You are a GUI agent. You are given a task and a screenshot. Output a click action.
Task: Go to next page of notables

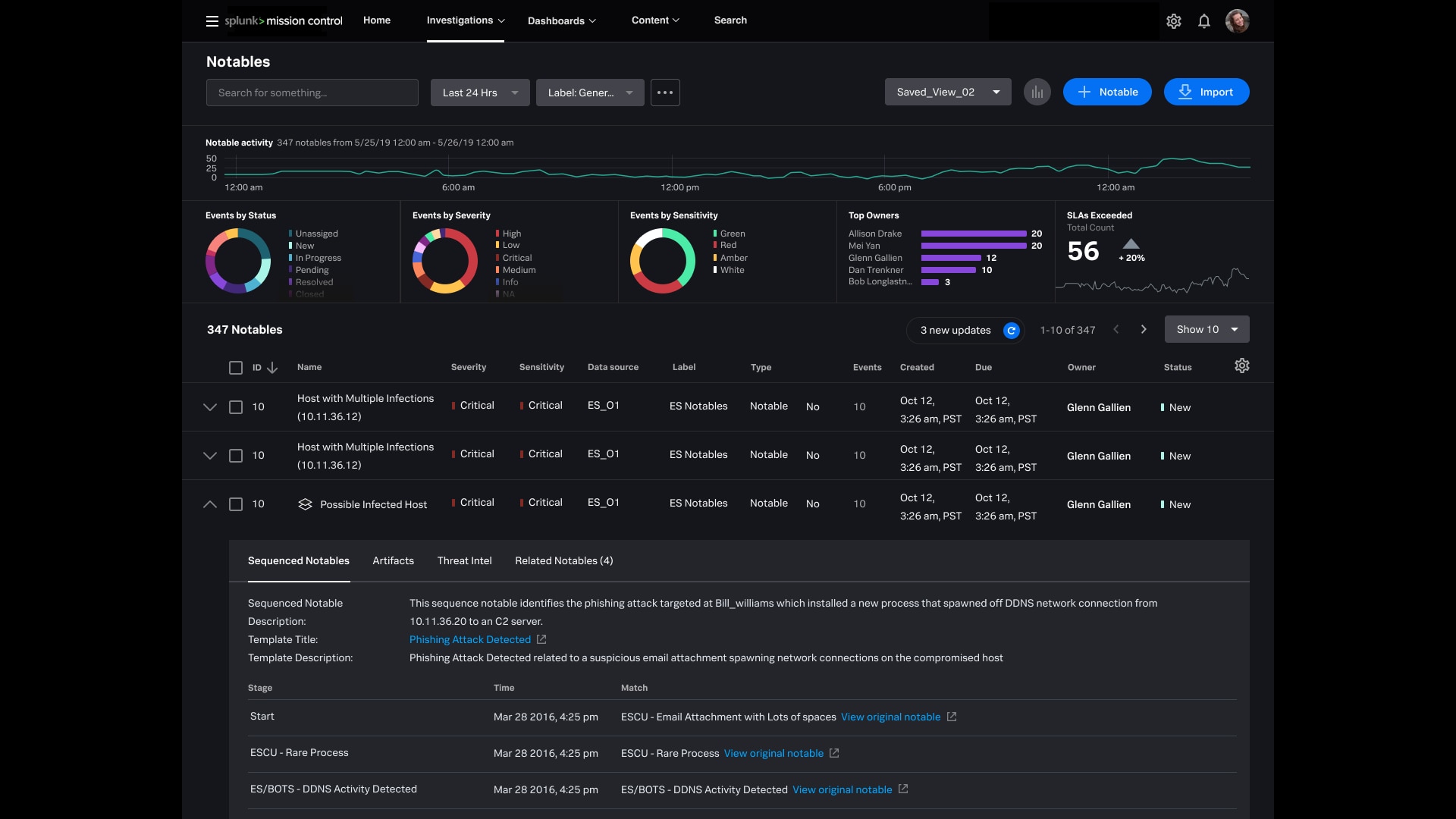1144,330
